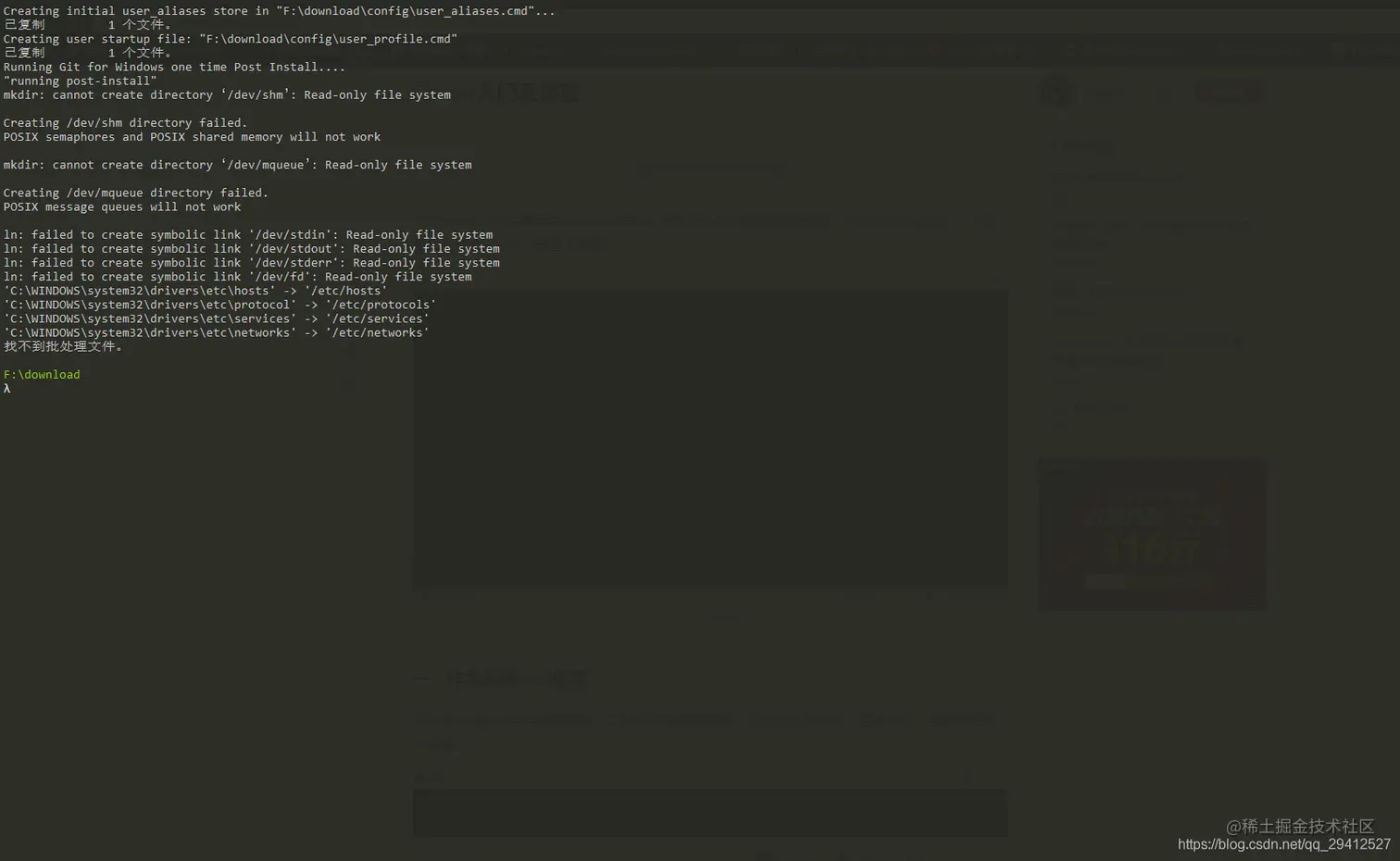Click the ln error for '/dev/stderr'
Viewport: 1400px width, 861px height.
251,262
